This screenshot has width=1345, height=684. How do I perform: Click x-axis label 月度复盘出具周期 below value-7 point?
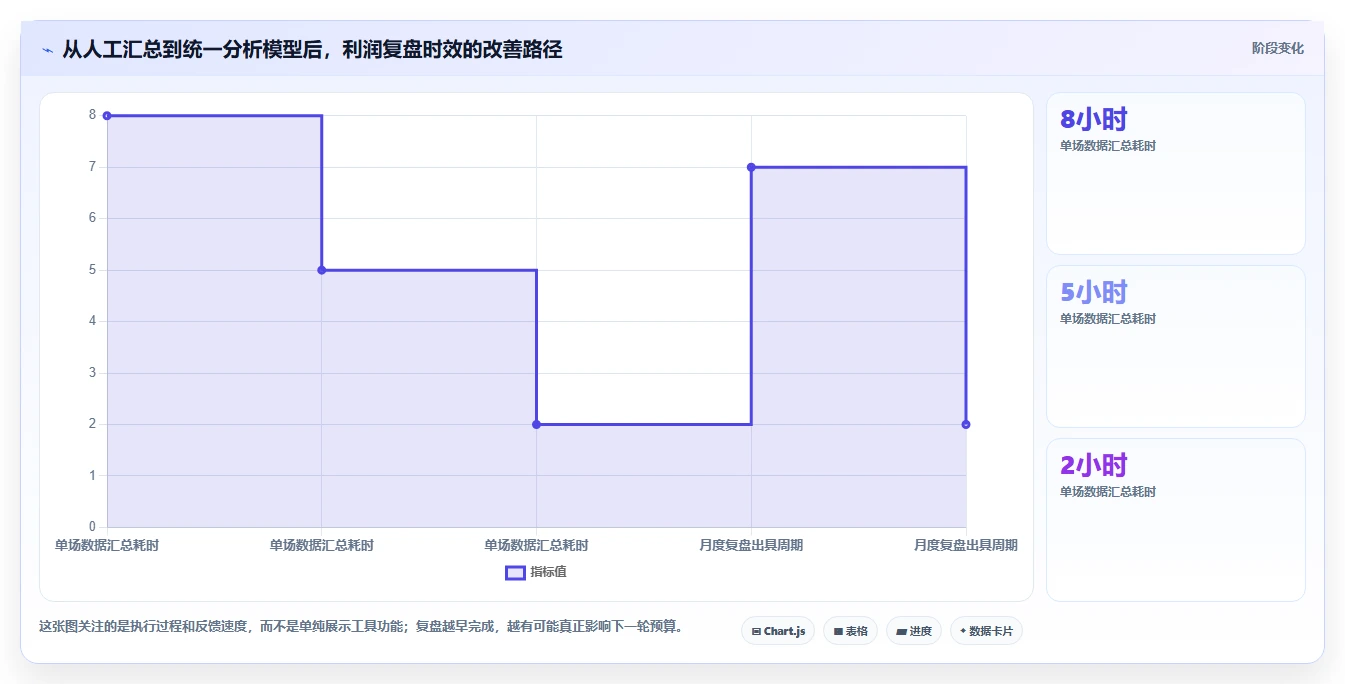tap(751, 545)
